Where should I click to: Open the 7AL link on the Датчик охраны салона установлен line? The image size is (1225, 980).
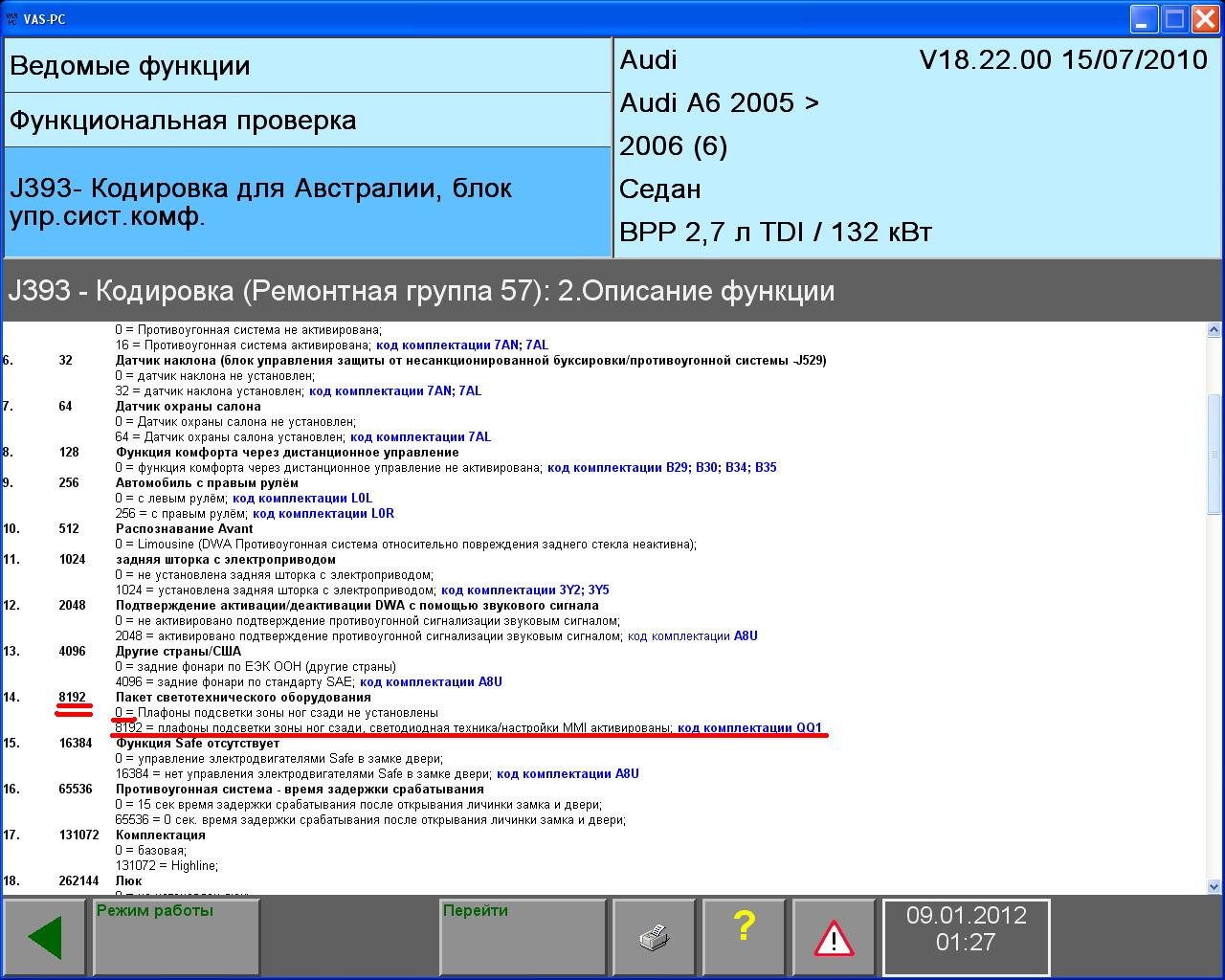(x=421, y=437)
